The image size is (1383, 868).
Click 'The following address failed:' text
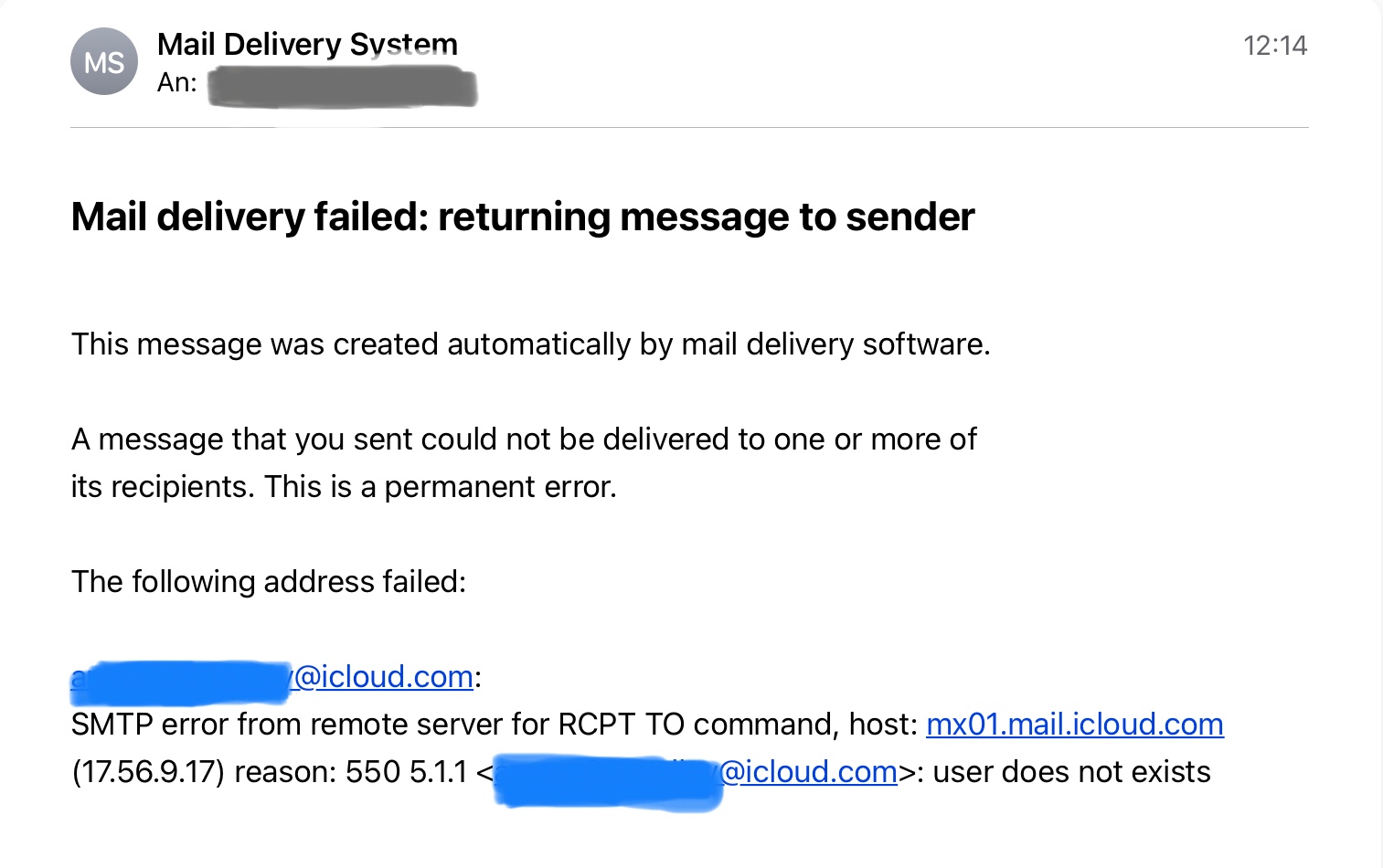point(269,582)
